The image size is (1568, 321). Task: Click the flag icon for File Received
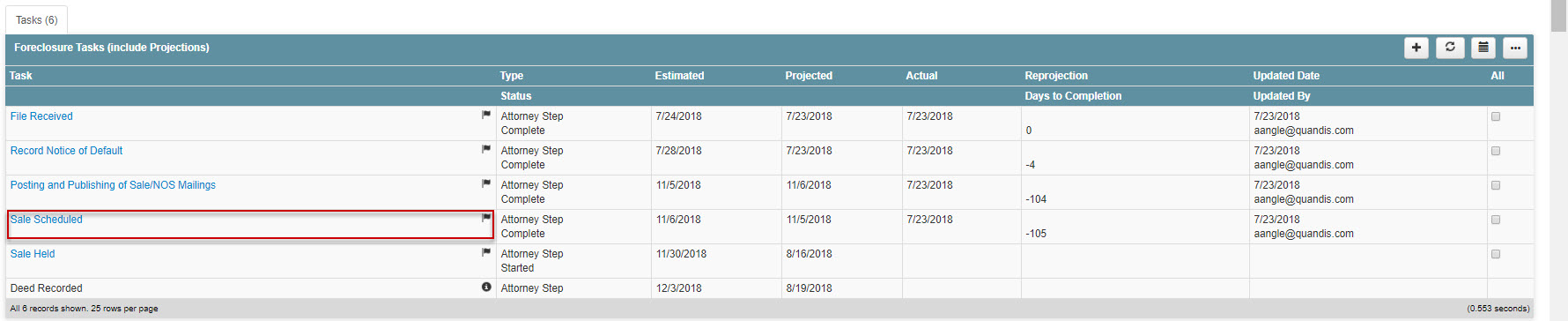tap(486, 115)
